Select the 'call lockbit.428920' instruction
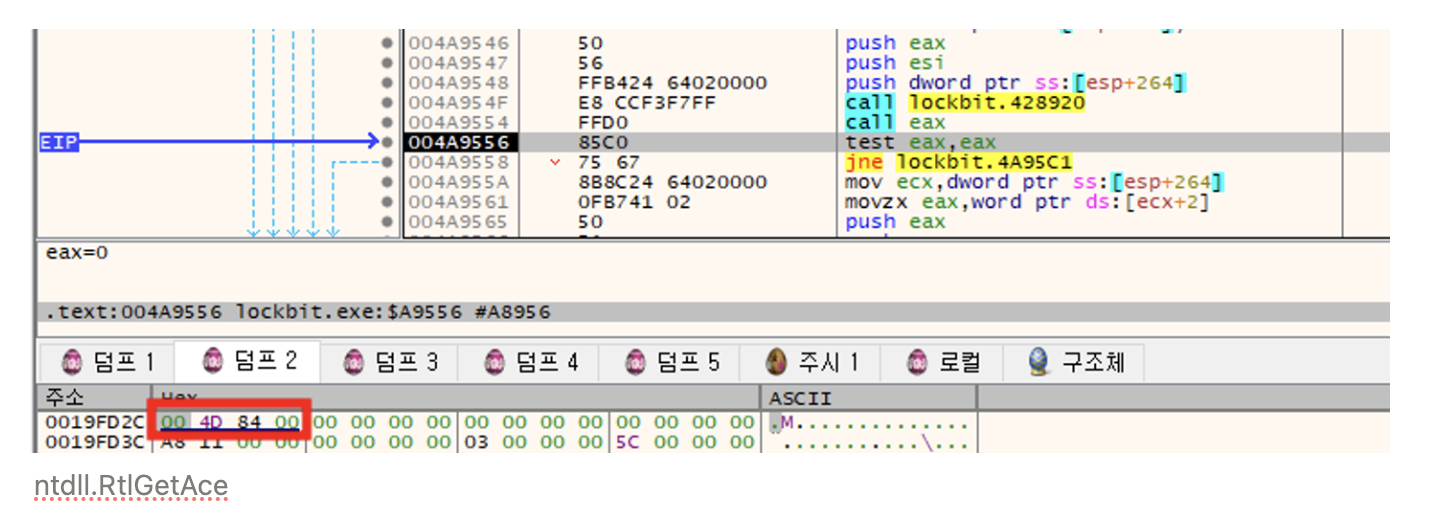1438x524 pixels. pyautogui.click(x=965, y=103)
